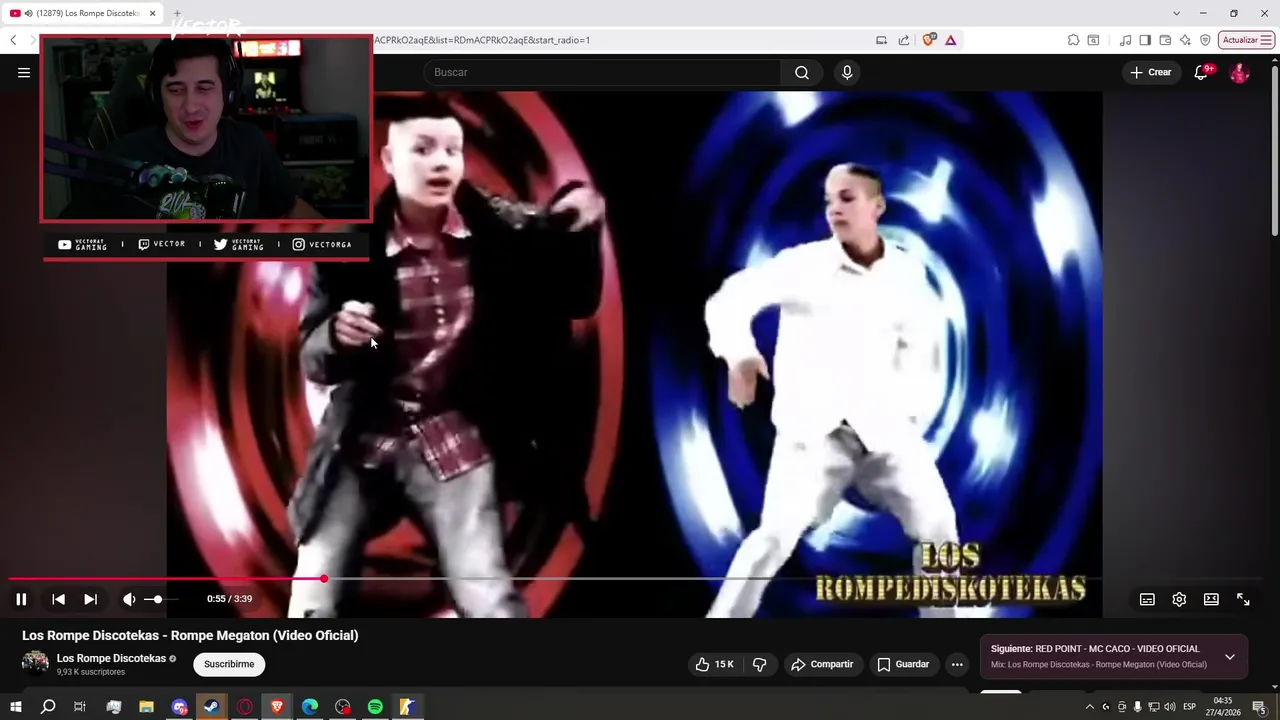This screenshot has width=1280, height=720.
Task: Click the YouTube search magnifier button
Action: (802, 72)
